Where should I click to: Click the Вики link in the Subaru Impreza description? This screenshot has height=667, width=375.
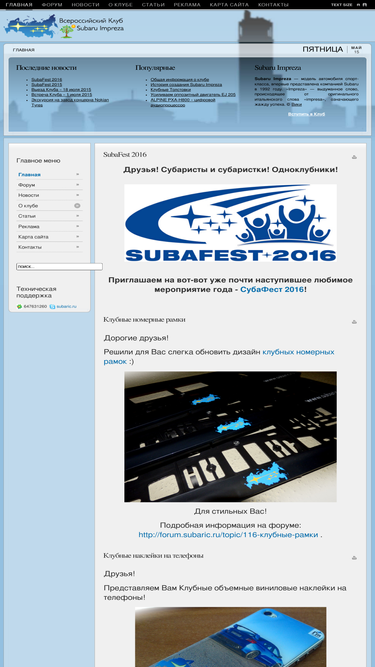pos(297,104)
